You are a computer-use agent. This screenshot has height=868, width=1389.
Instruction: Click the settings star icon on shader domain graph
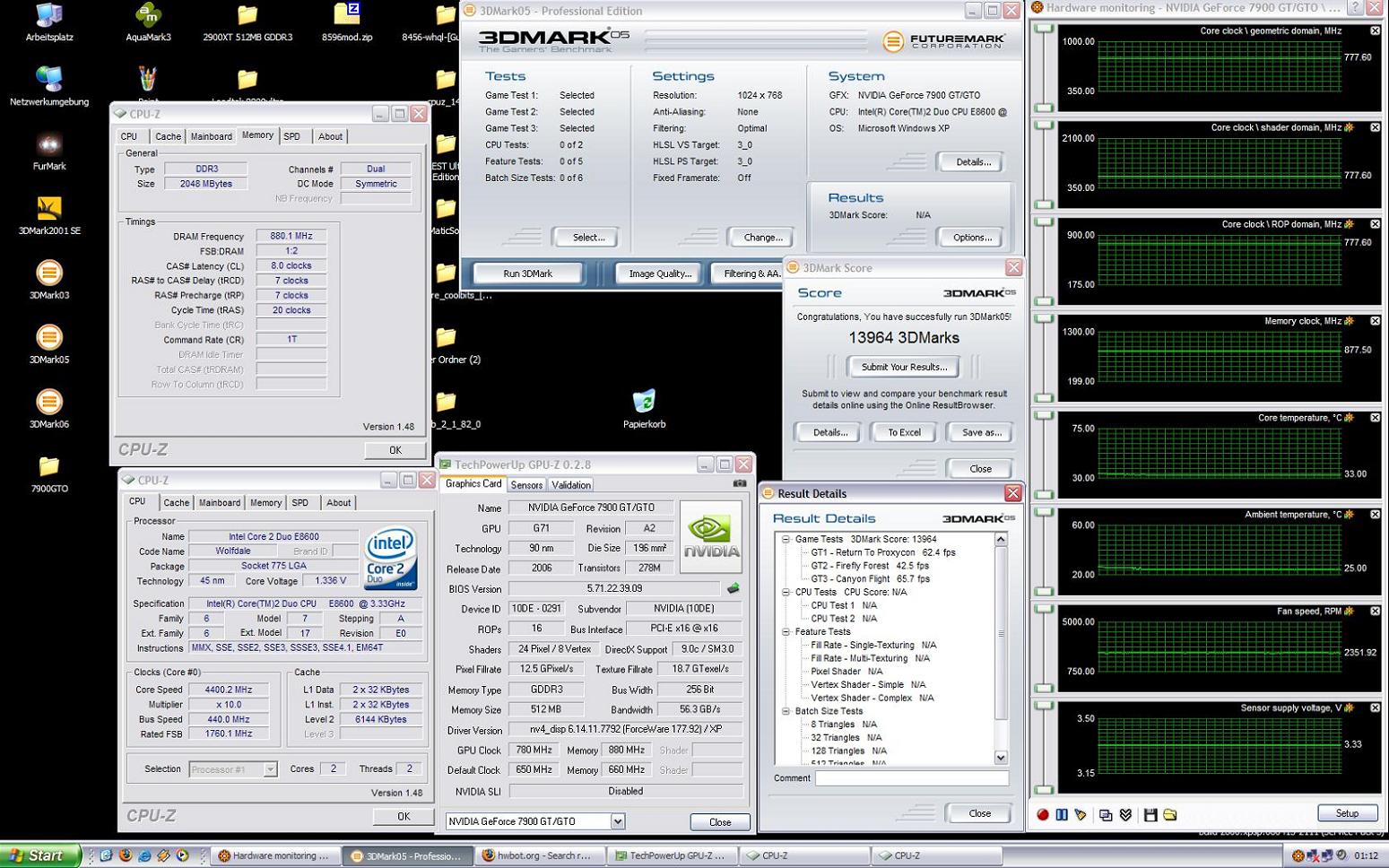1349,127
